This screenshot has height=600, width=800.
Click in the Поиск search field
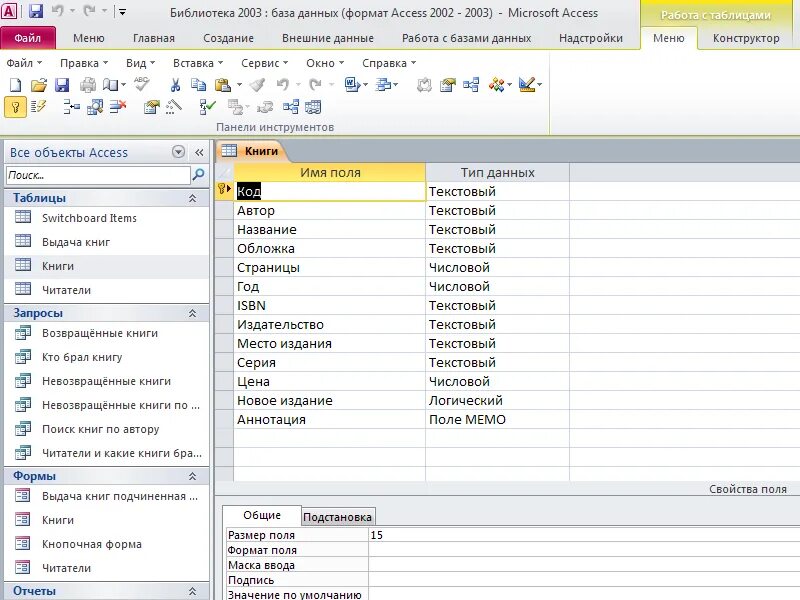[x=98, y=175]
